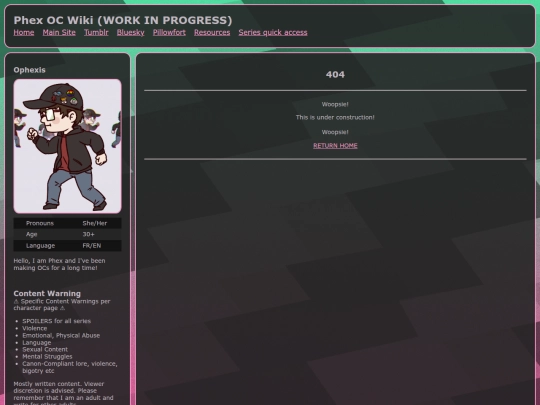Click the 'Sexual Content' list item
Screen dimensions: 540x405
click(45, 349)
